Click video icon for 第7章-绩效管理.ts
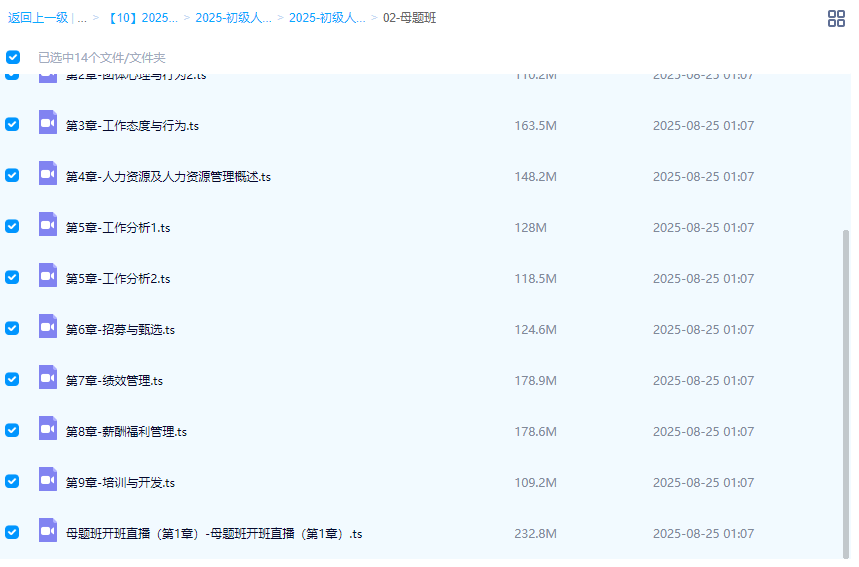This screenshot has height=567, width=859. (x=48, y=377)
